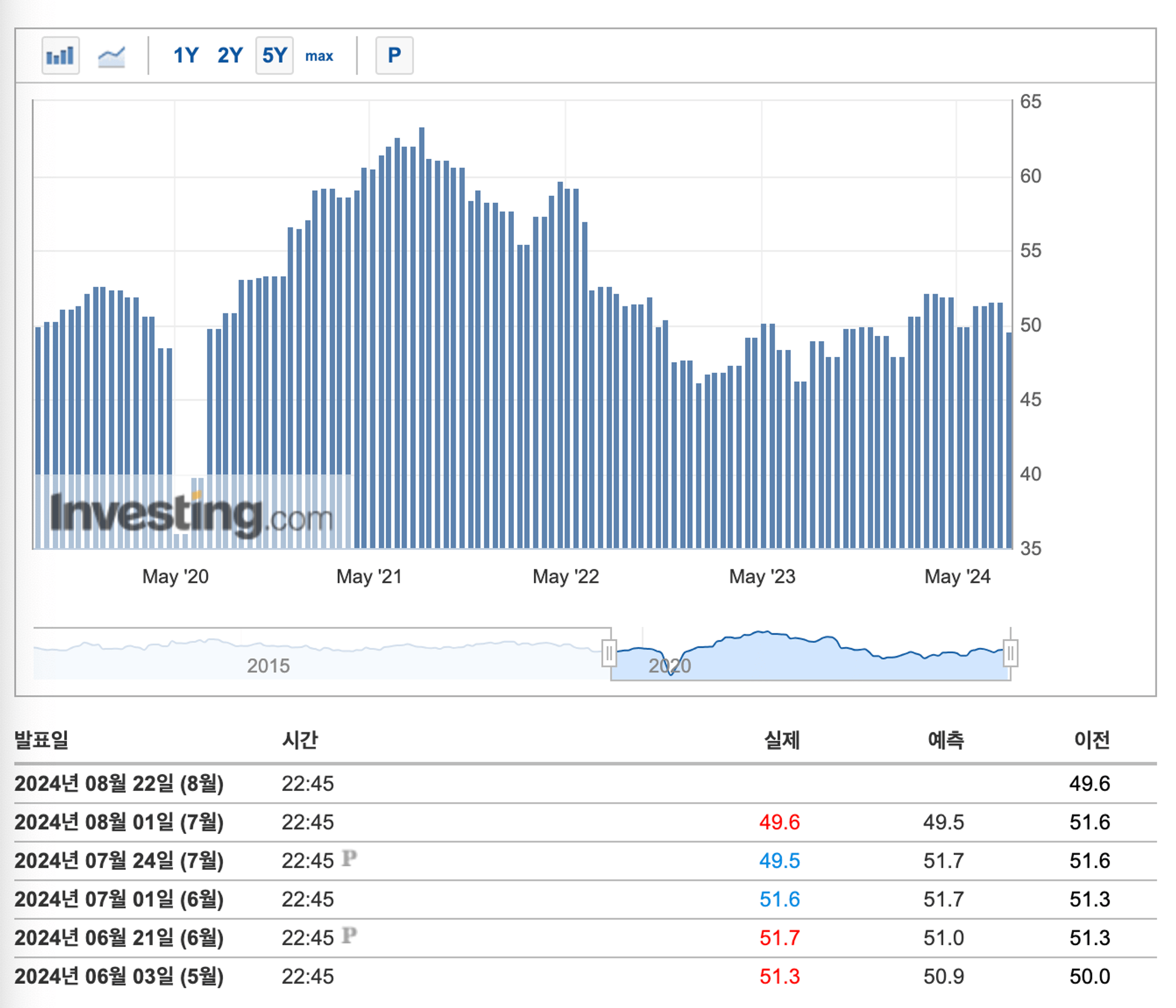Viewport: 1176px width, 1008px height.
Task: Select the 5Y time range
Action: [x=275, y=55]
